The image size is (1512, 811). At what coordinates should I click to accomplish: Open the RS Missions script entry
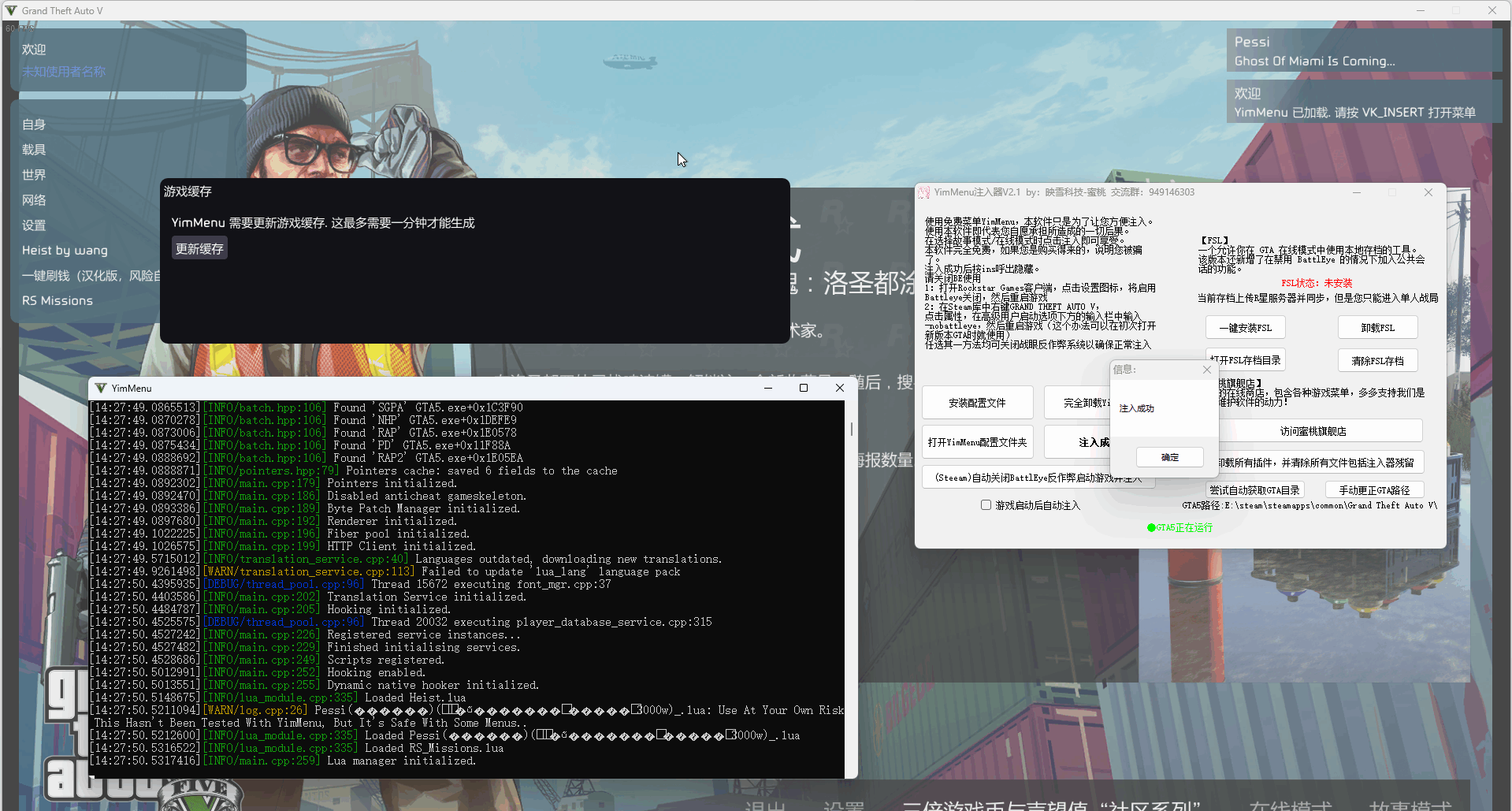coord(58,301)
